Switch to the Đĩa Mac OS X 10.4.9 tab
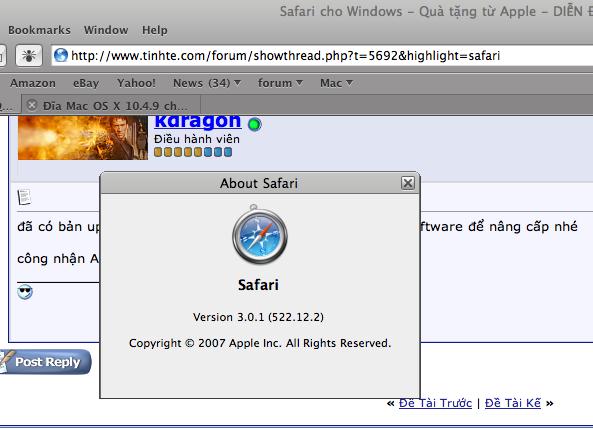 pos(111,105)
